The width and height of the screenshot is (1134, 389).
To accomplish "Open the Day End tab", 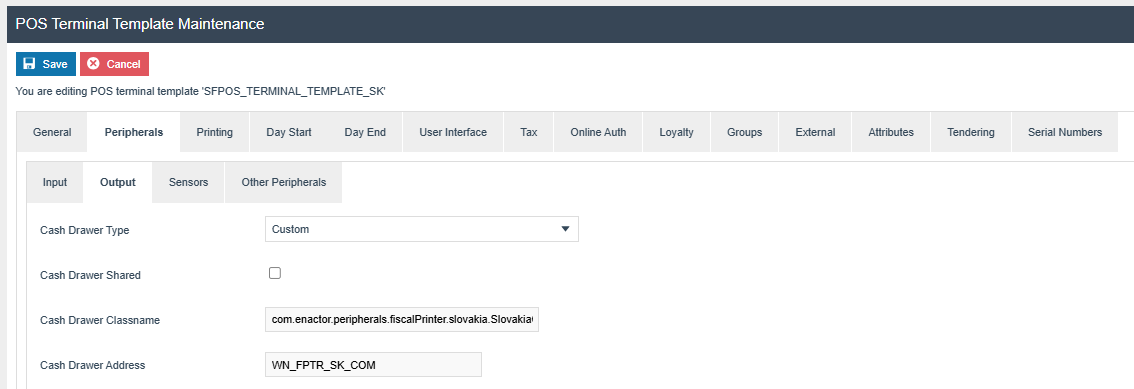I will (365, 132).
